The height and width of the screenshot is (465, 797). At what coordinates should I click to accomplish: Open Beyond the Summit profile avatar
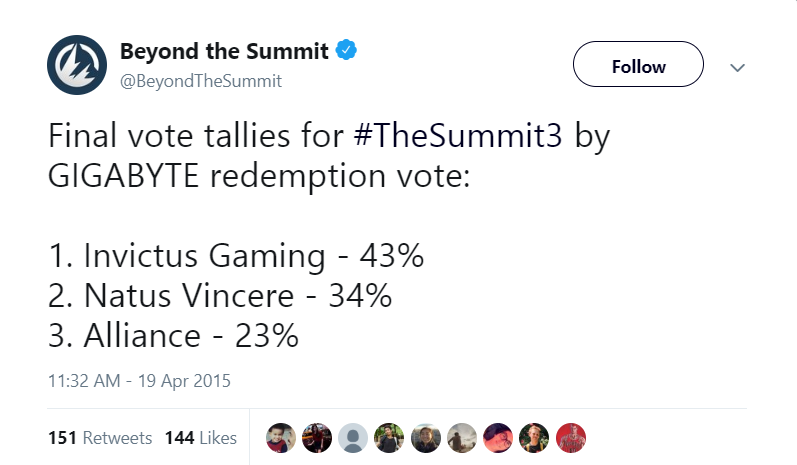tap(77, 65)
